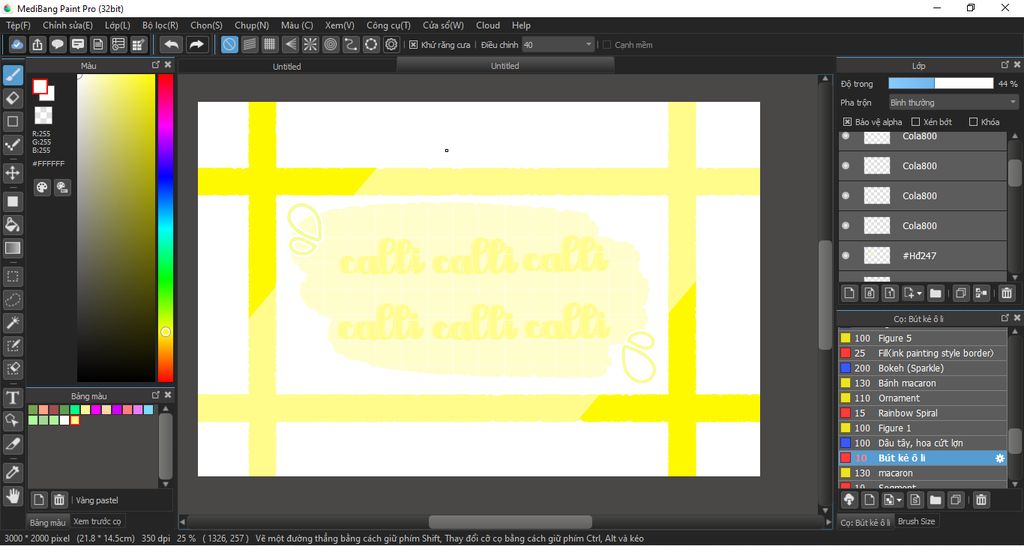Select the Divide tool
Viewport: 1024px width, 546px height.
[x=13, y=443]
